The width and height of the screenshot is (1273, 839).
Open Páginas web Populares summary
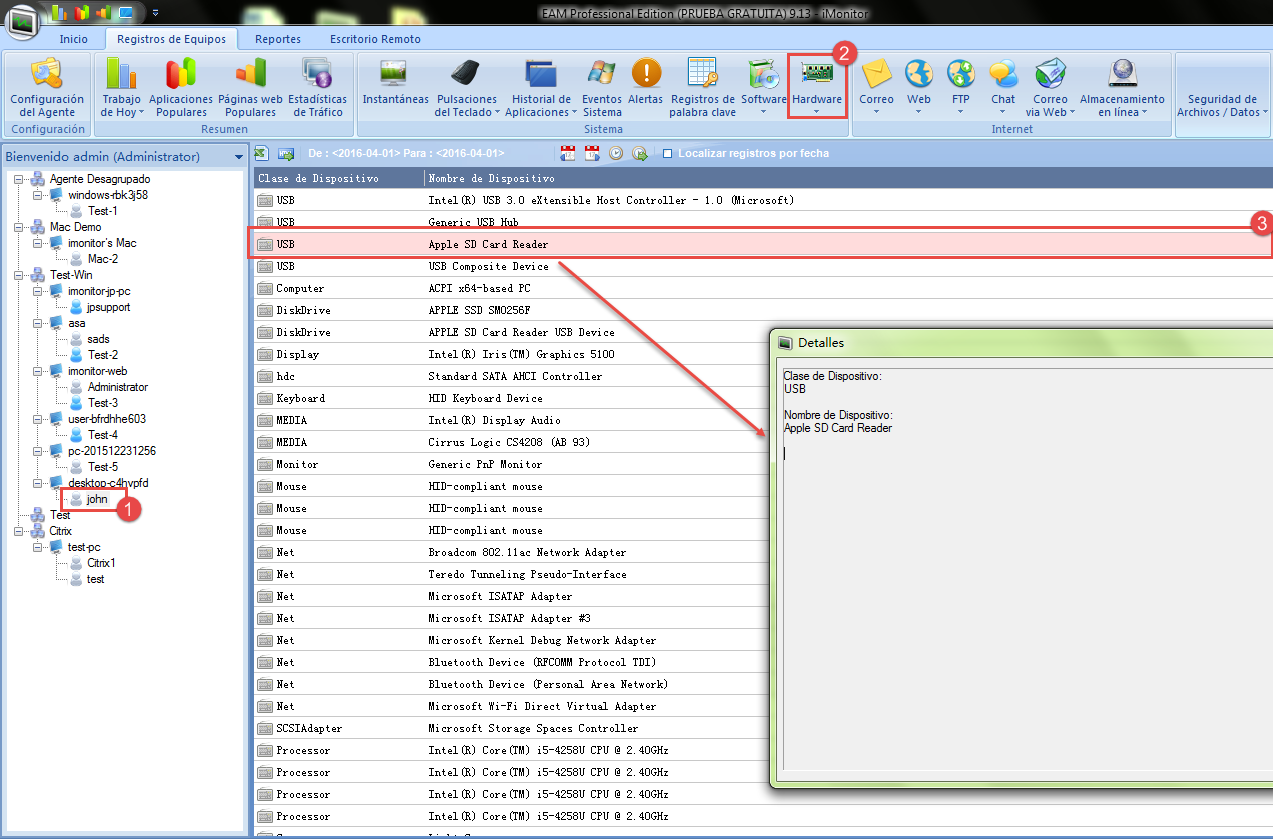pos(250,88)
